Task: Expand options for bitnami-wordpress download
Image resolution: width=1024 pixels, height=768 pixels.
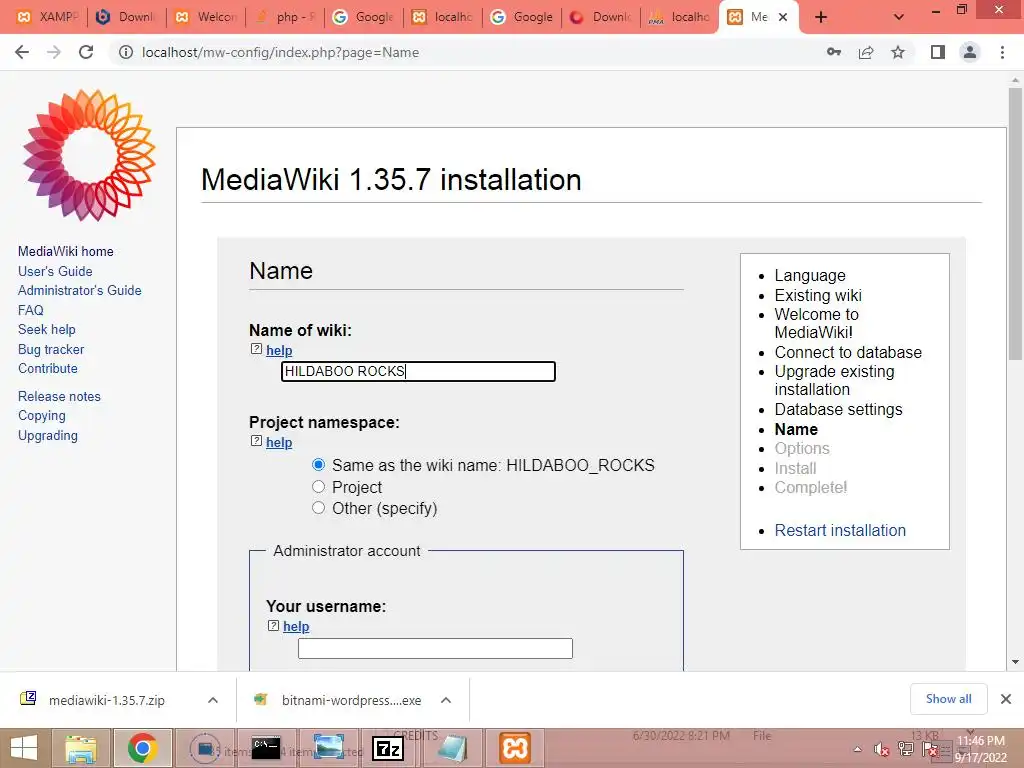Action: click(x=446, y=700)
